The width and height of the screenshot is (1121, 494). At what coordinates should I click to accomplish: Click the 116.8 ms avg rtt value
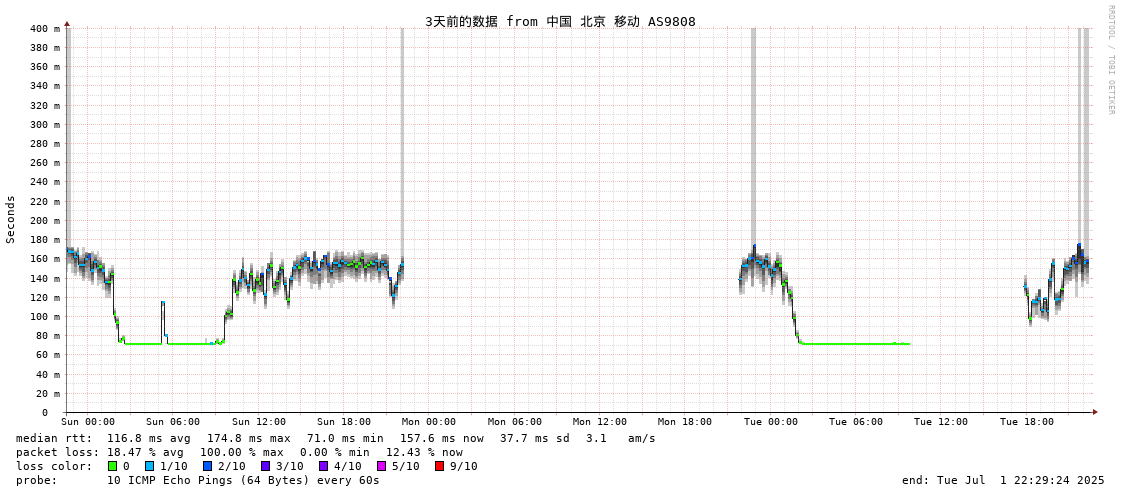pos(150,438)
